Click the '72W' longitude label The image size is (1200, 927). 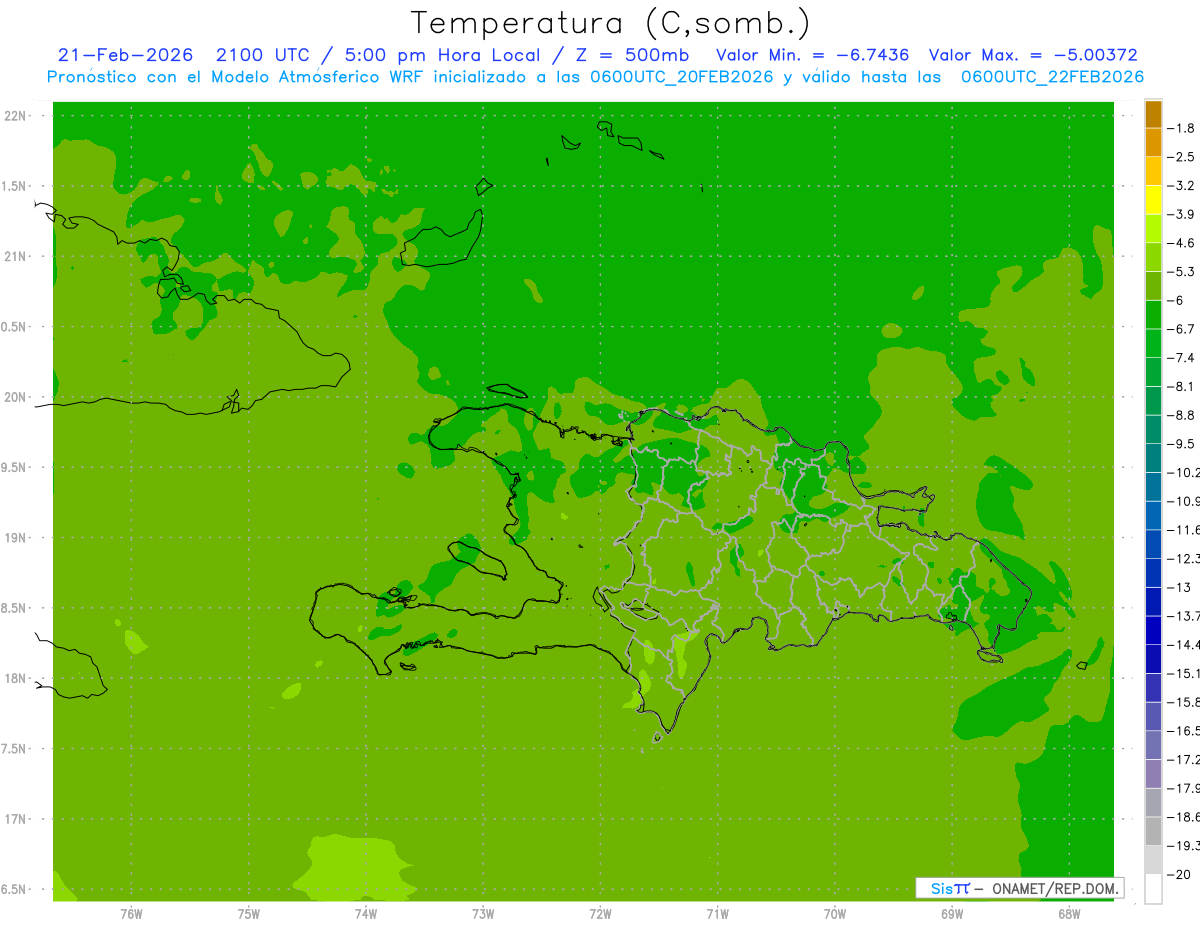click(600, 913)
